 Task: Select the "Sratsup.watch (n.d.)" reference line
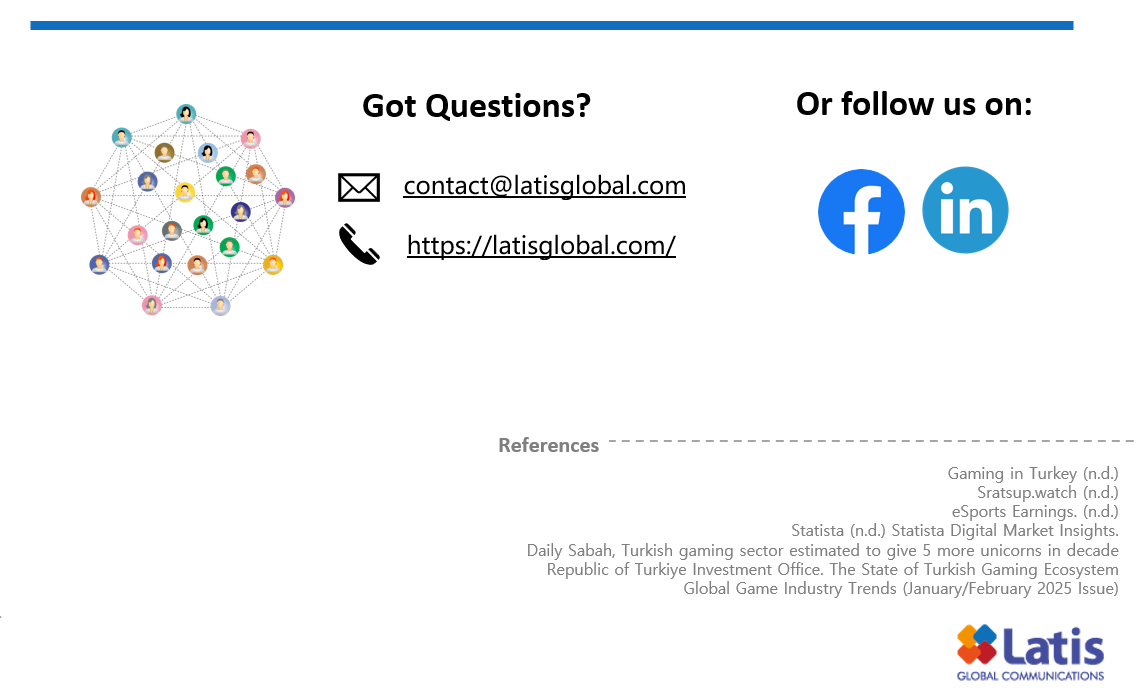(x=1047, y=492)
